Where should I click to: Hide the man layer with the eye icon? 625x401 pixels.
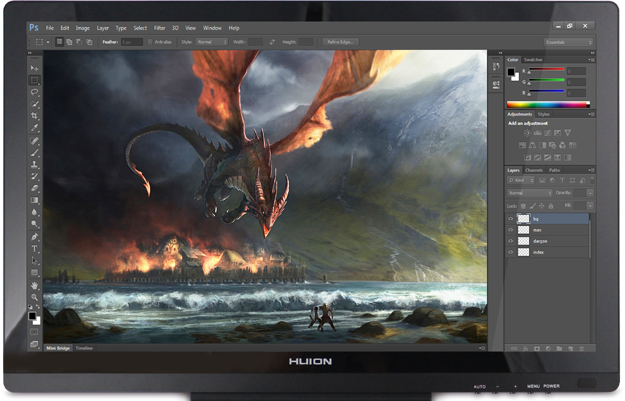pos(511,230)
